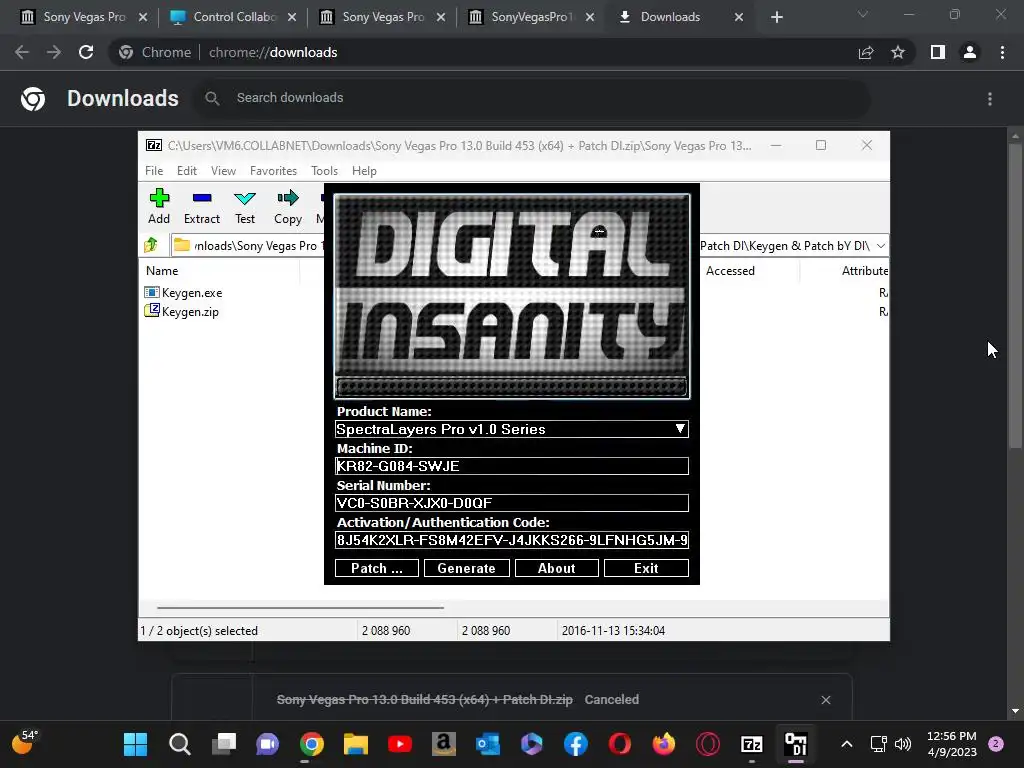Screen dimensions: 1024x768
Task: Close the Downloads Chrome tab
Action: 739,17
